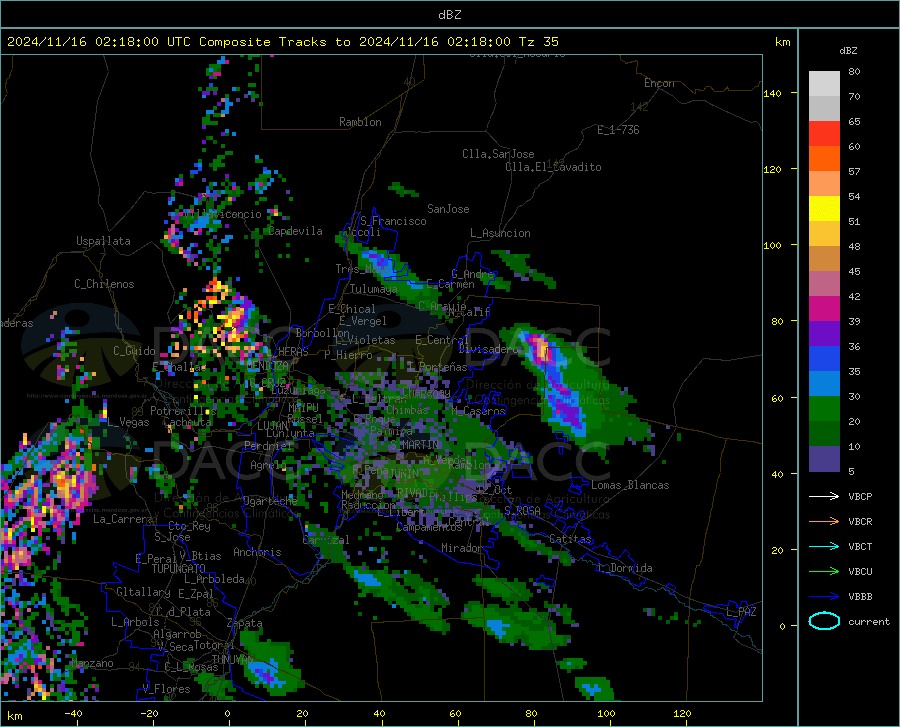
Task: Click the Capdevila place label
Action: coord(296,231)
